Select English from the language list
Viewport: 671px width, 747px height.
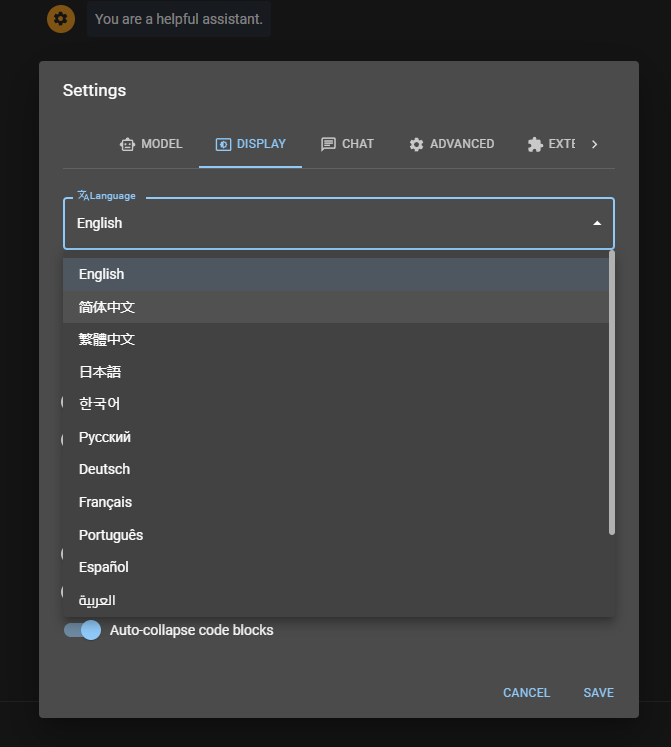336,274
